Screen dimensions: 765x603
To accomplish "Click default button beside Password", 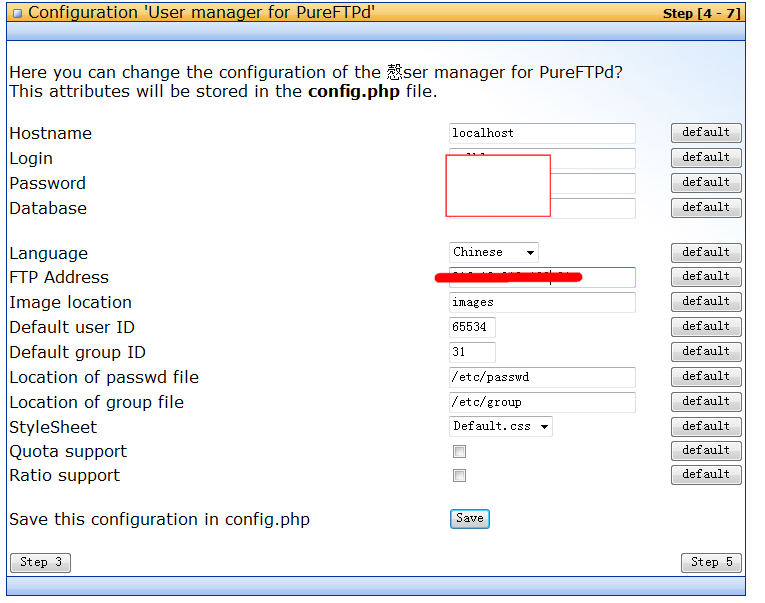I will pos(706,182).
